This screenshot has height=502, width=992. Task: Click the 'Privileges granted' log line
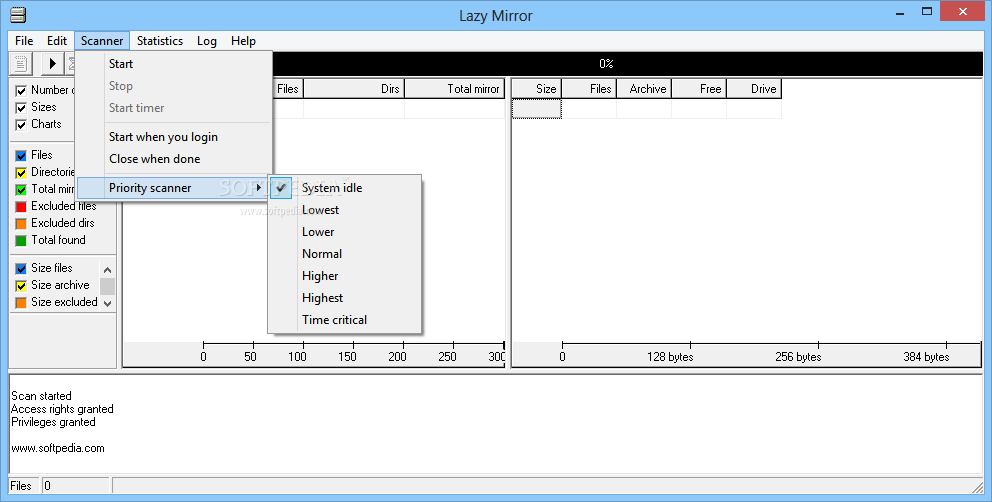pos(53,422)
